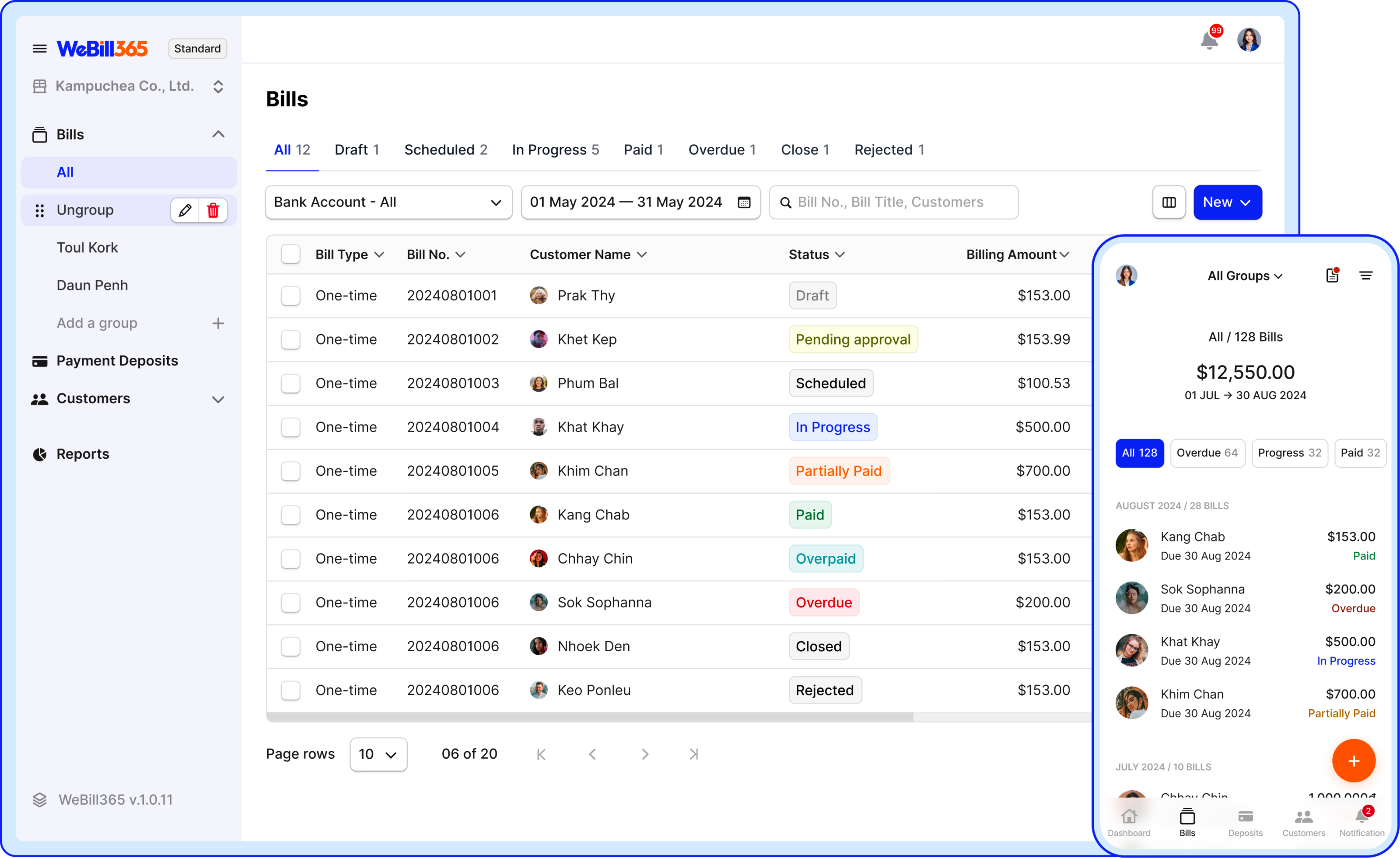Edit the Ungroup group with pencil icon

point(185,210)
